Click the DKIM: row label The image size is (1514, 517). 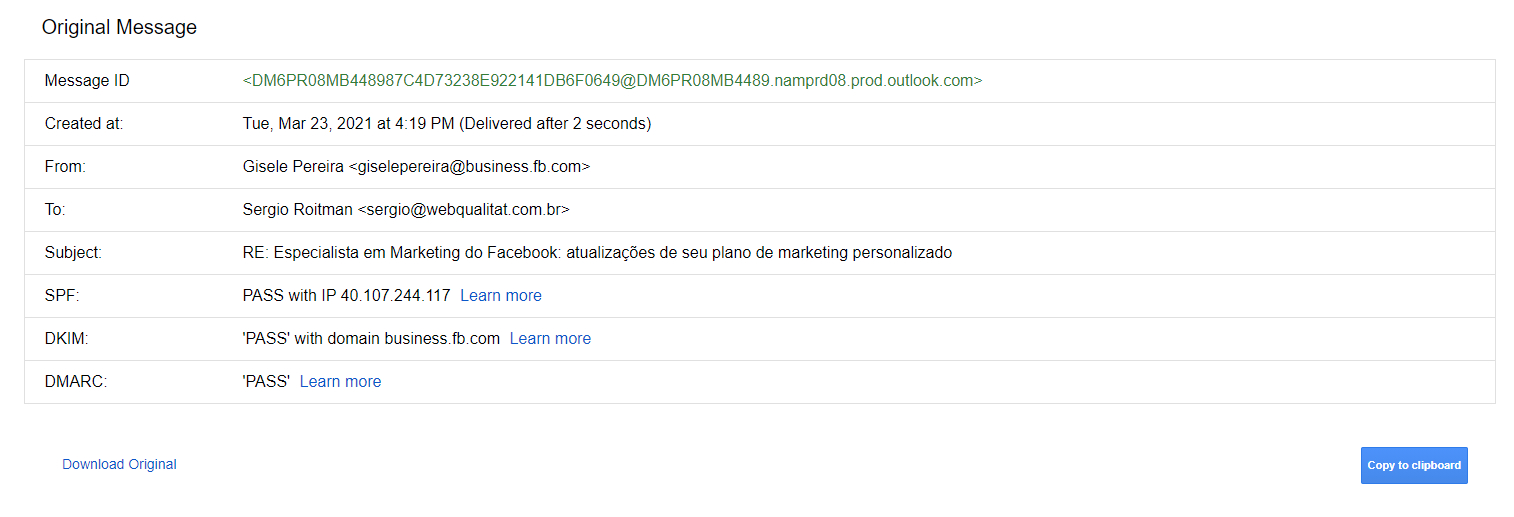[67, 339]
